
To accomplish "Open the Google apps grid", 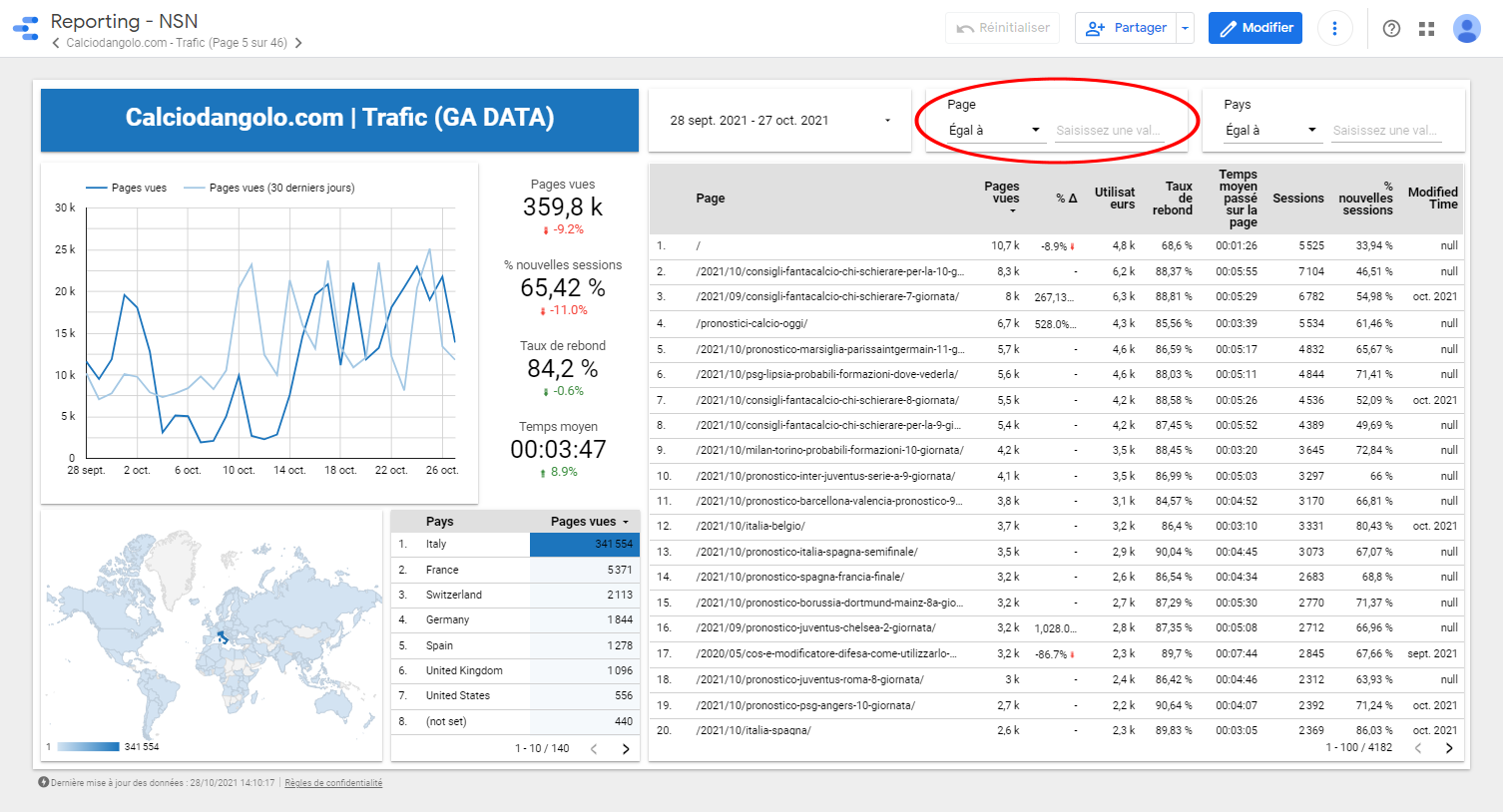I will point(1427,29).
